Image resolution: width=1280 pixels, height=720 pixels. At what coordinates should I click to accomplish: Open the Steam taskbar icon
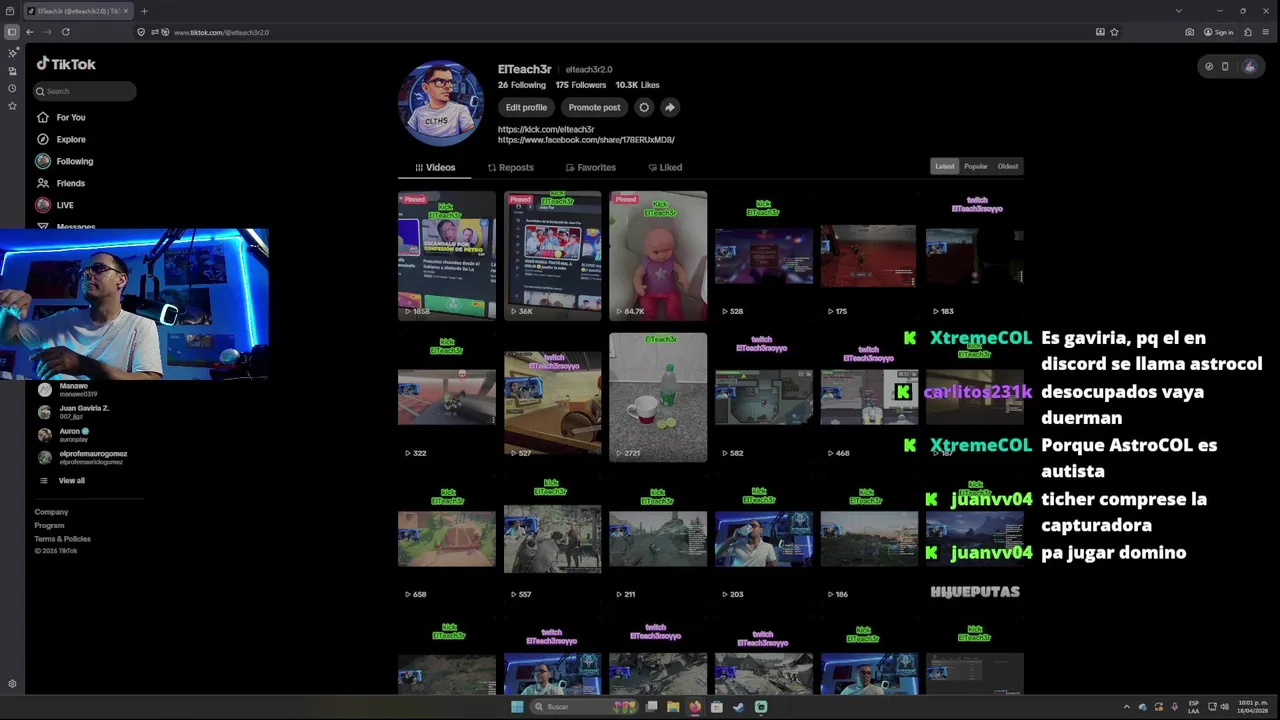point(738,707)
